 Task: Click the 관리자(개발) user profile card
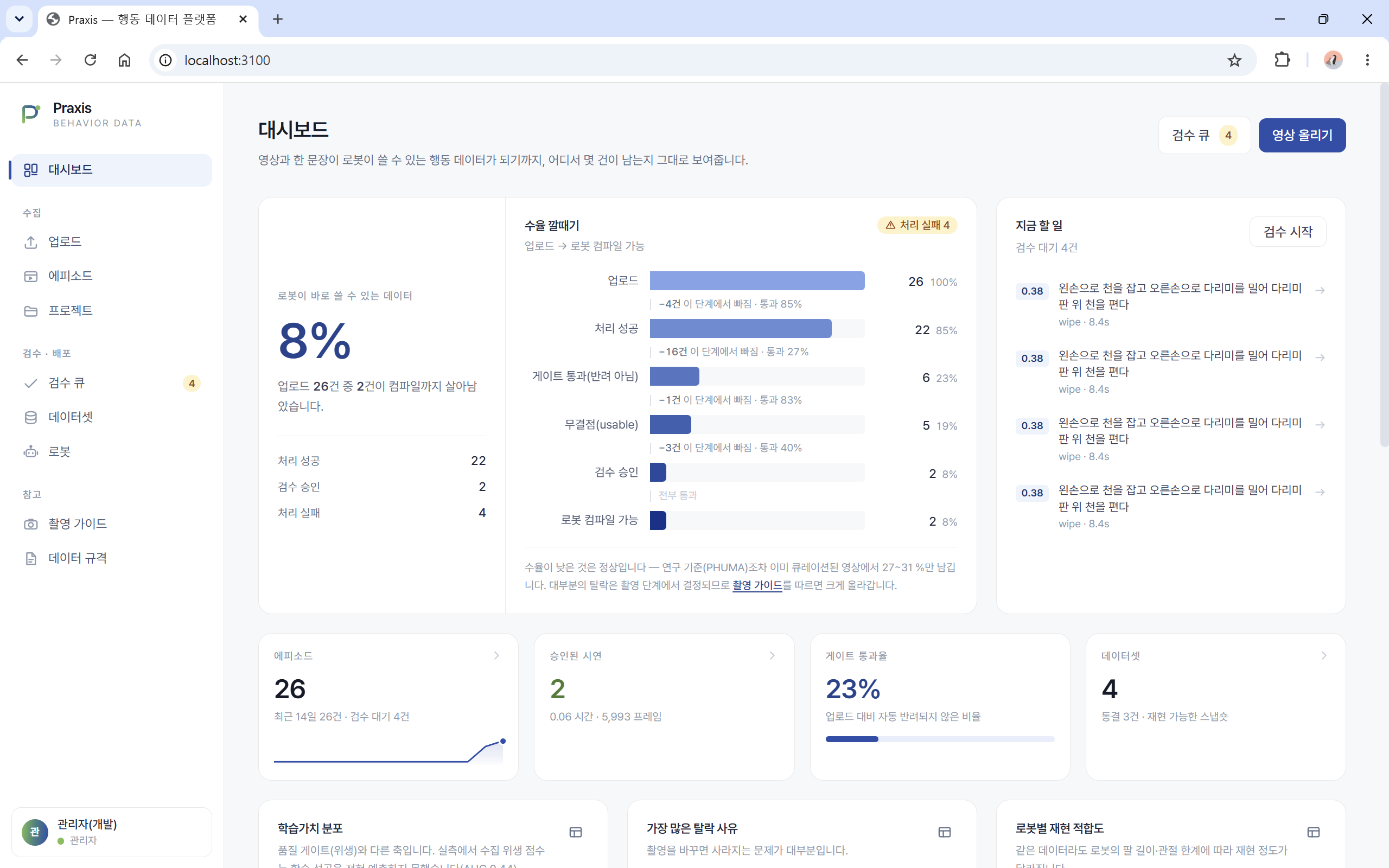111,832
